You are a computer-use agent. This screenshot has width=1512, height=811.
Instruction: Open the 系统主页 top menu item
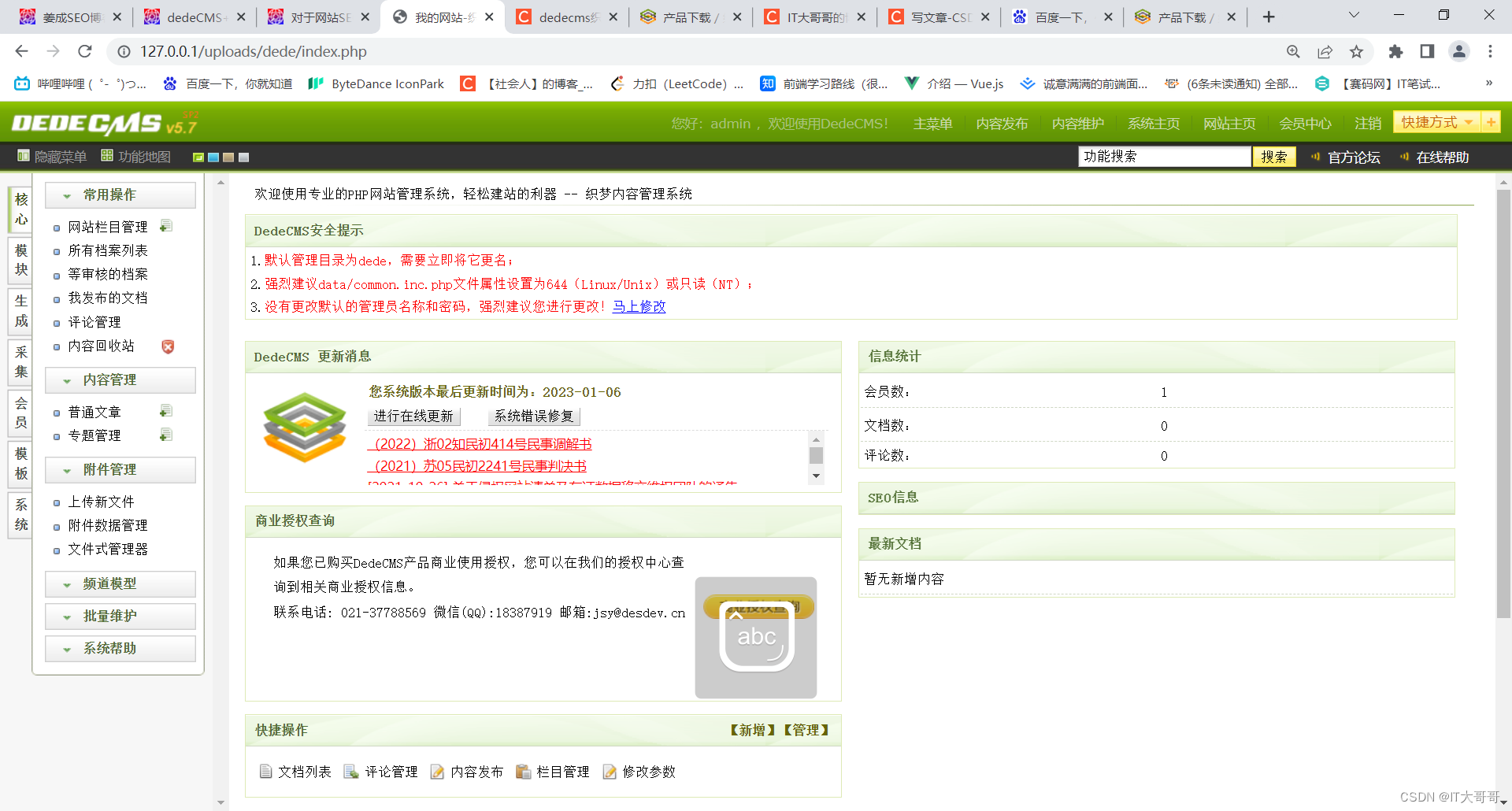[1154, 124]
